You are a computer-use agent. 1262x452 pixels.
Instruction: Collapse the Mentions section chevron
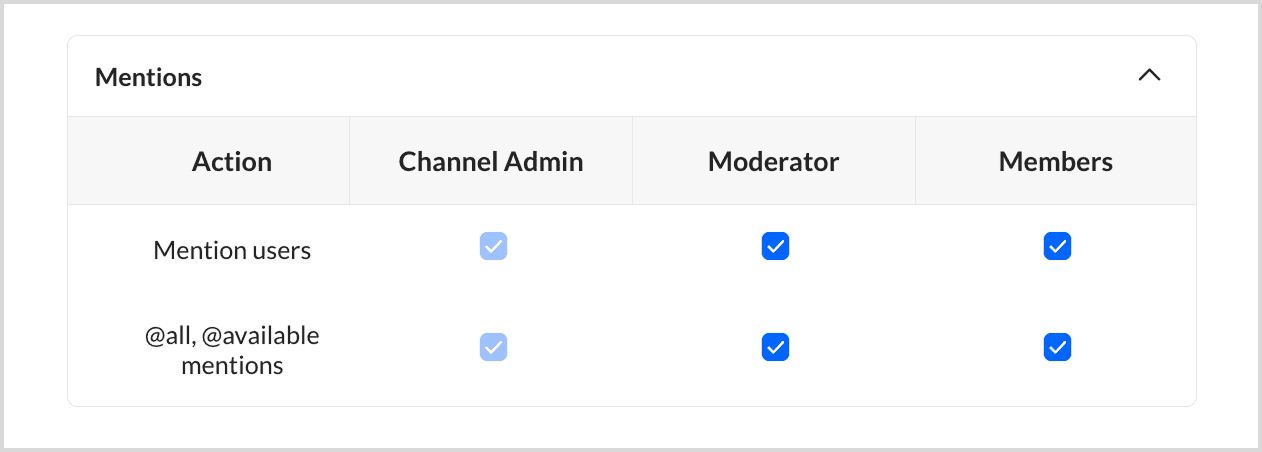[x=1149, y=76]
